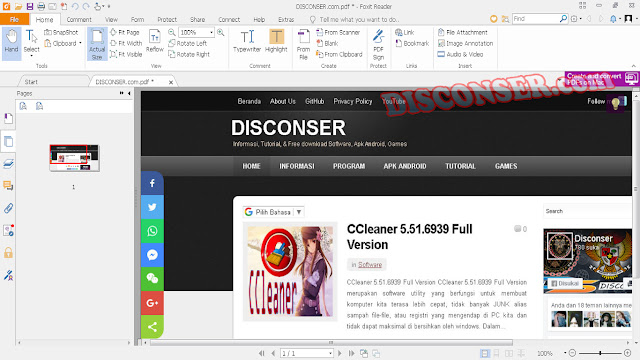Go to the last page
The width and height of the screenshot is (640, 360).
coord(351,353)
